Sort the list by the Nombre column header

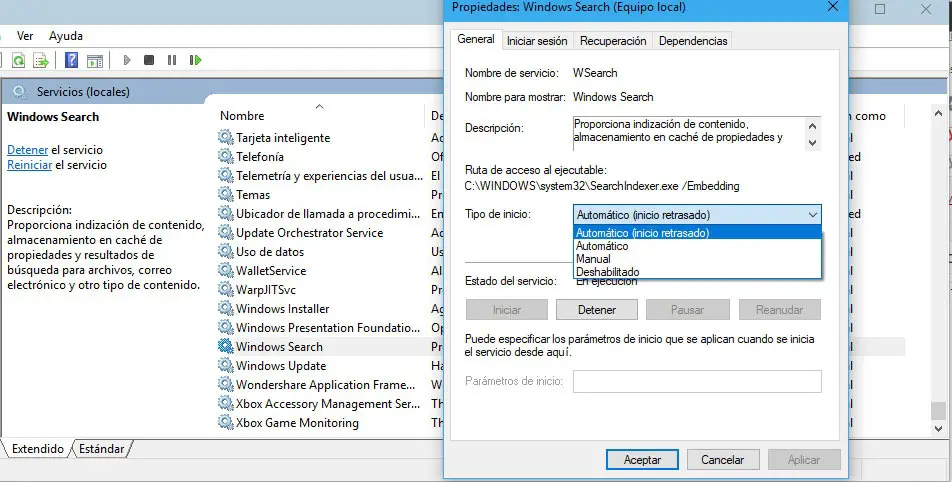pos(242,115)
